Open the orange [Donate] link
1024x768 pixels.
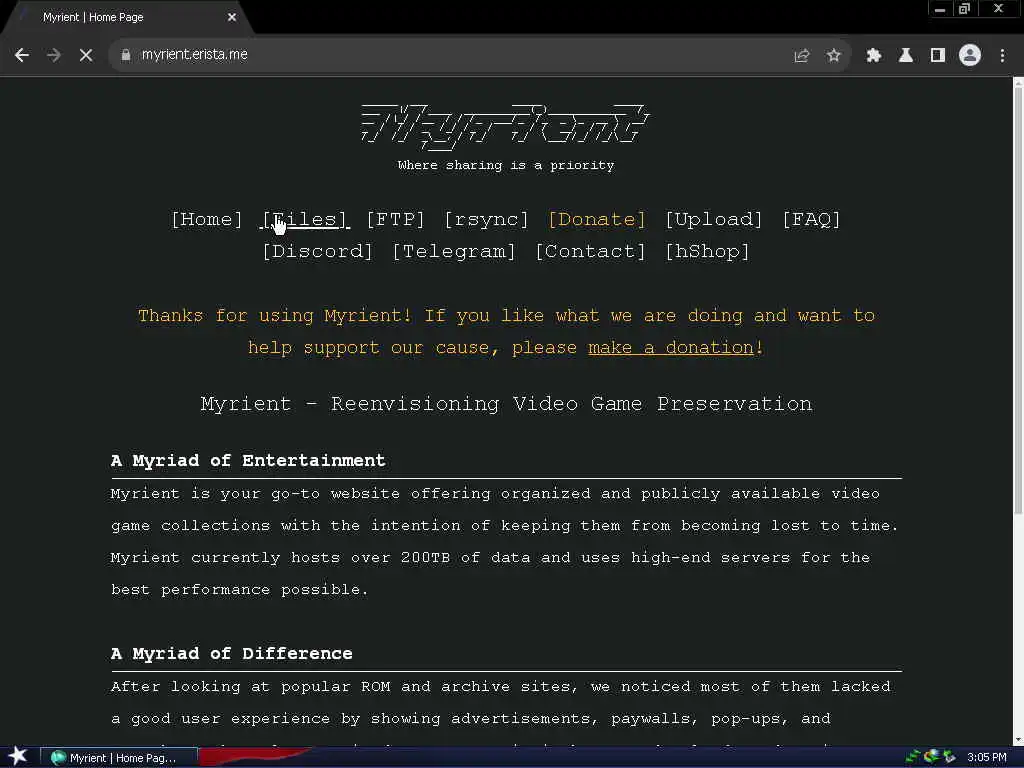click(597, 219)
